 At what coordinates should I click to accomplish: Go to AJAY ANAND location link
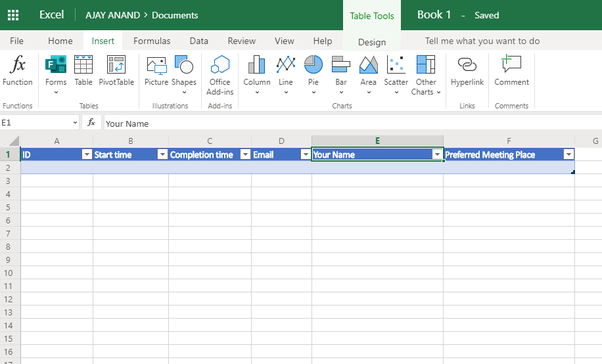[112, 15]
